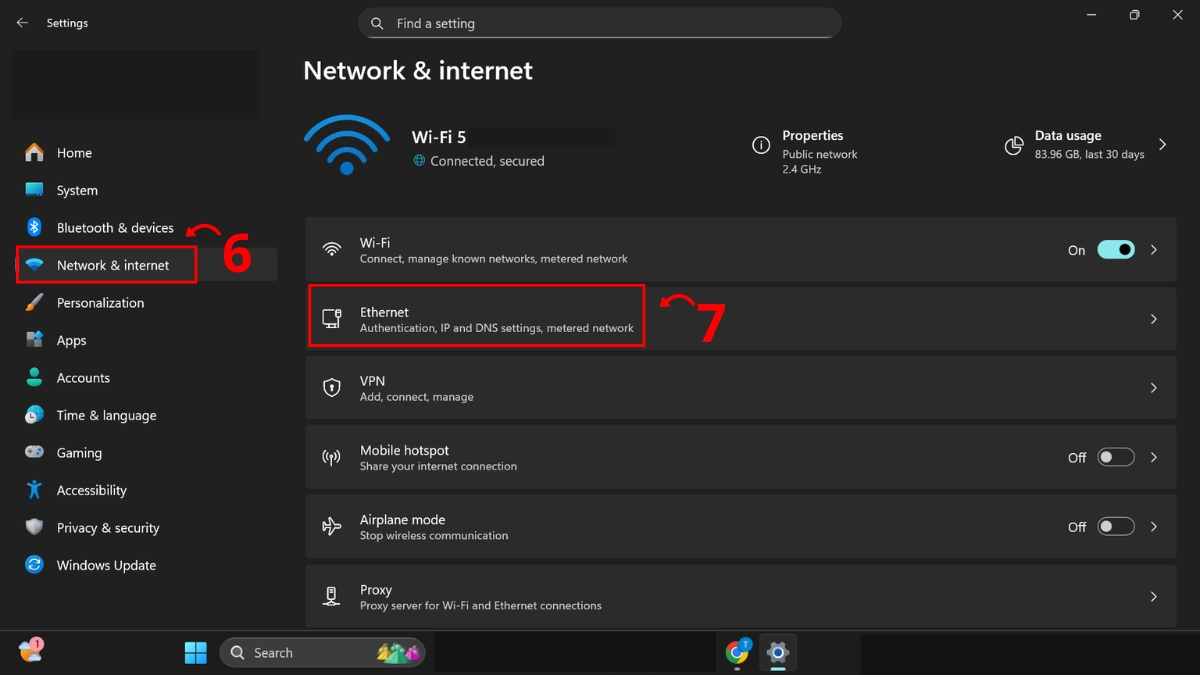
Task: Click the Airplane mode icon
Action: (332, 526)
